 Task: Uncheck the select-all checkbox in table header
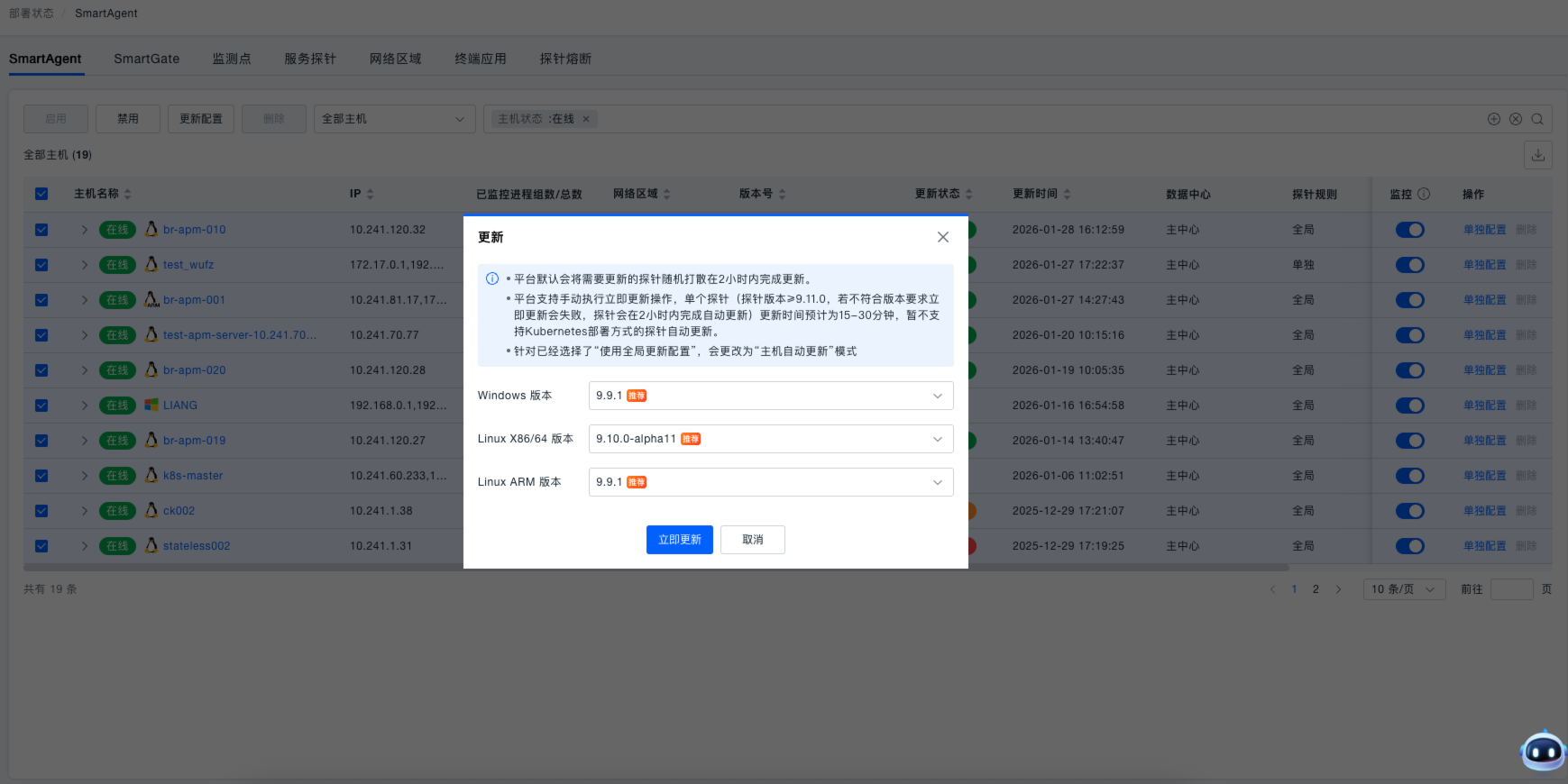coord(41,194)
